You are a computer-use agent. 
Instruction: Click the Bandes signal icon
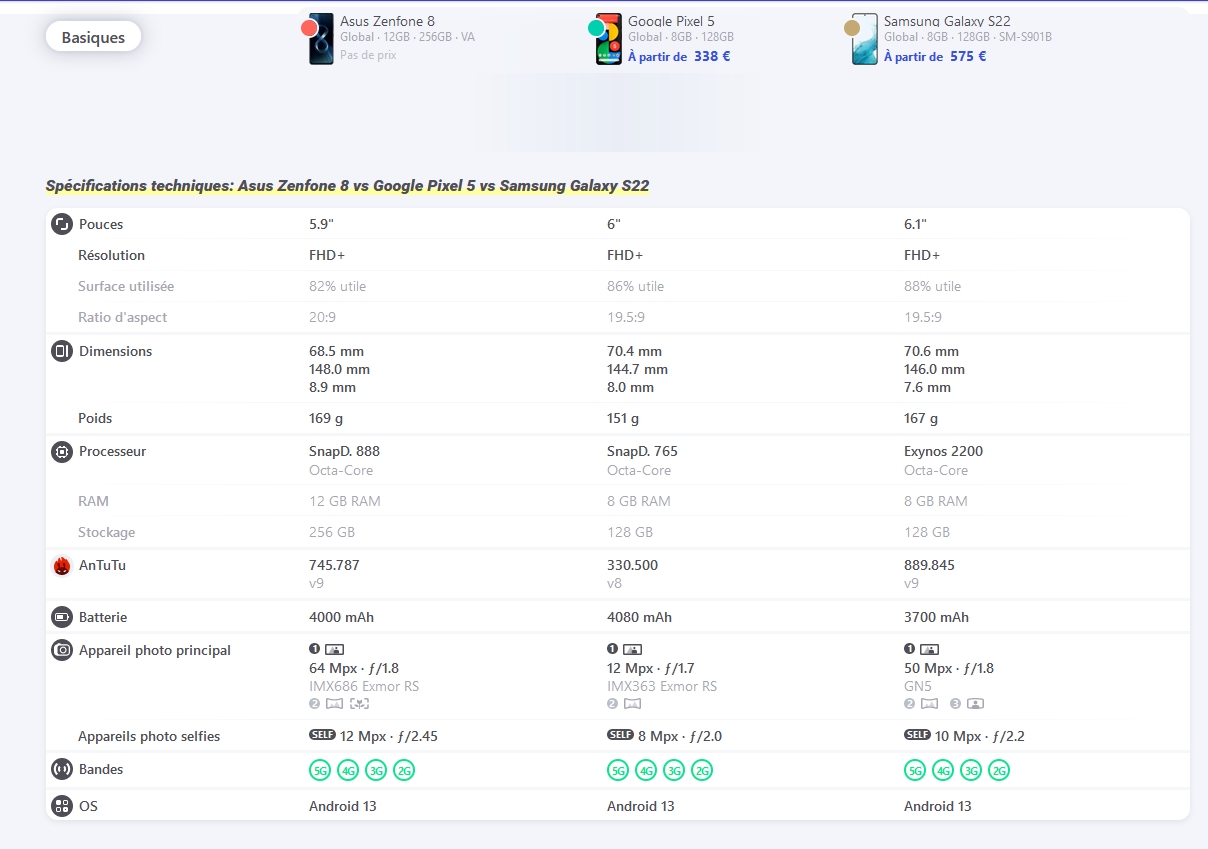tap(62, 769)
